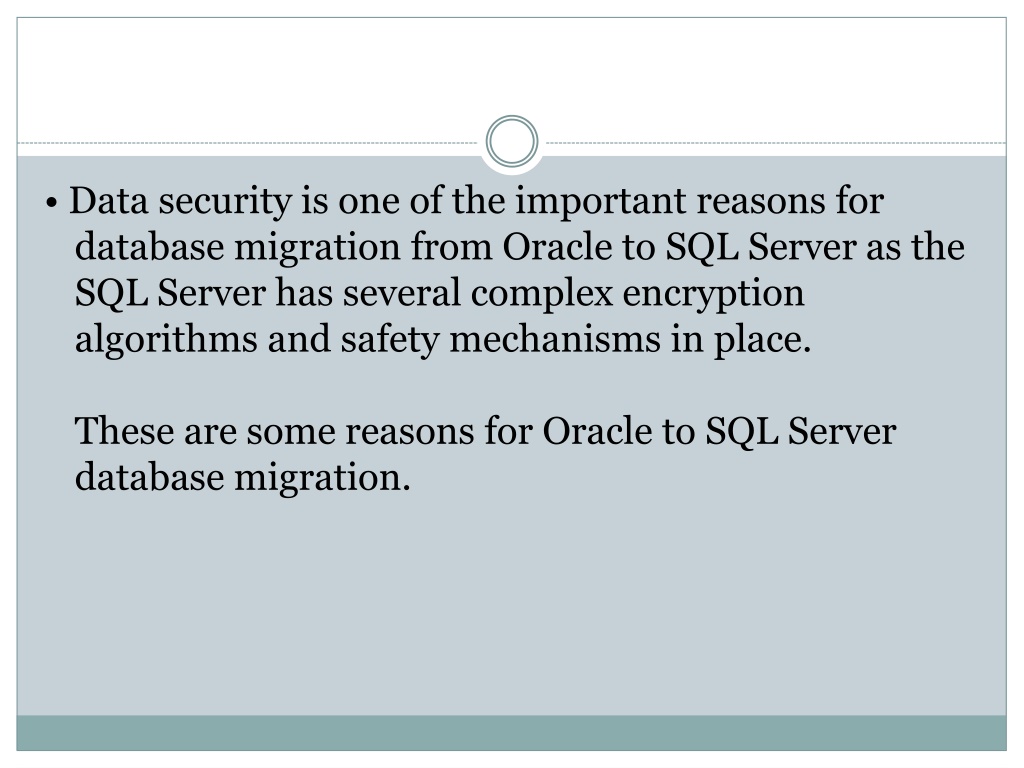
Task: Click the circle ornament on the divider
Action: (x=512, y=142)
